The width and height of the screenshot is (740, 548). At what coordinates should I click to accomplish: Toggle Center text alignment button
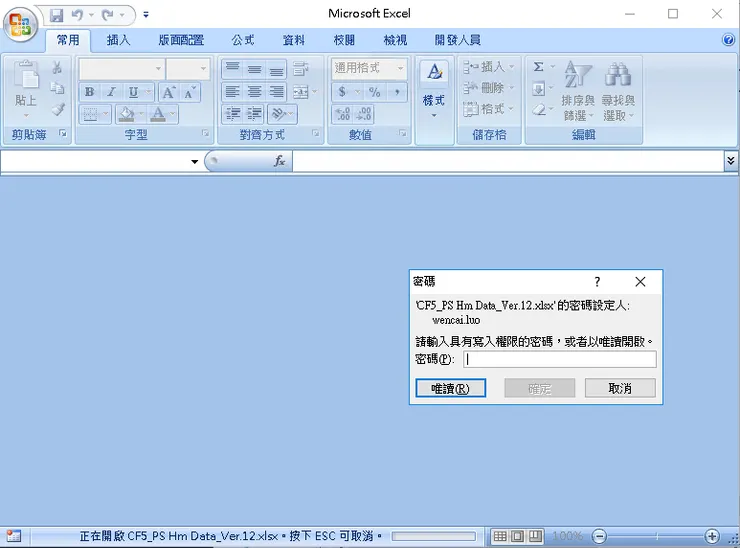[254, 91]
